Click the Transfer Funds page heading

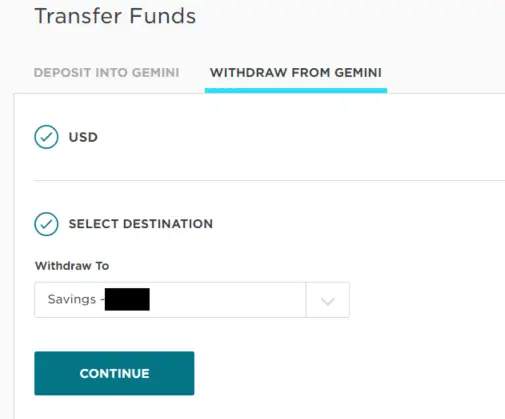click(x=115, y=16)
